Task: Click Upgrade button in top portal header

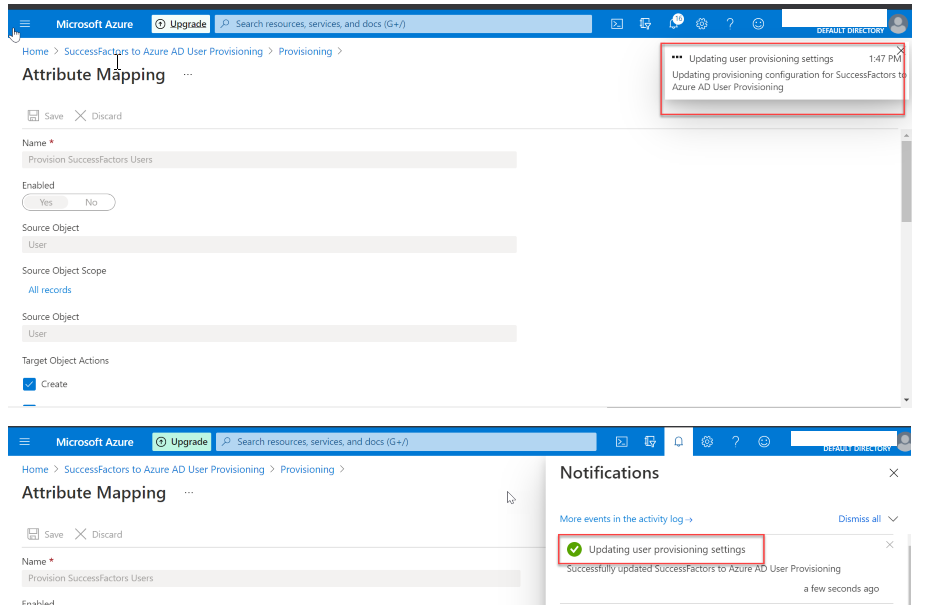Action: (x=181, y=24)
